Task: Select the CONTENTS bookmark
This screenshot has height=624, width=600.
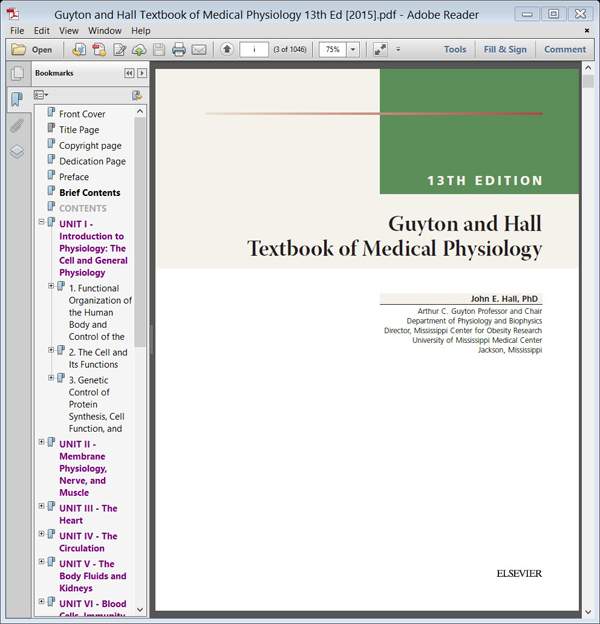Action: 83,208
